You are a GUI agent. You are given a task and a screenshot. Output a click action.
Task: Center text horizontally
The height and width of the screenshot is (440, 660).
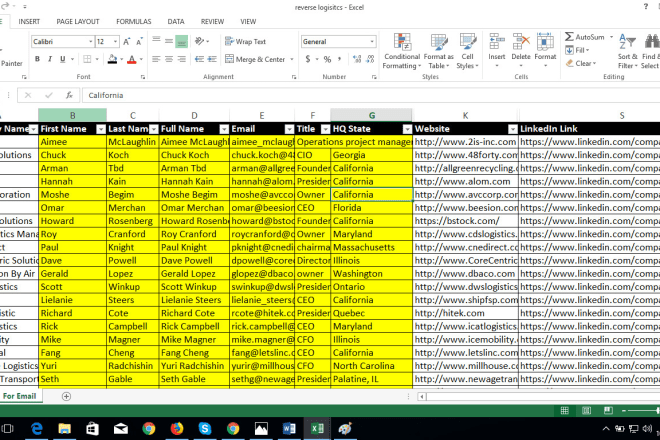tap(169, 59)
